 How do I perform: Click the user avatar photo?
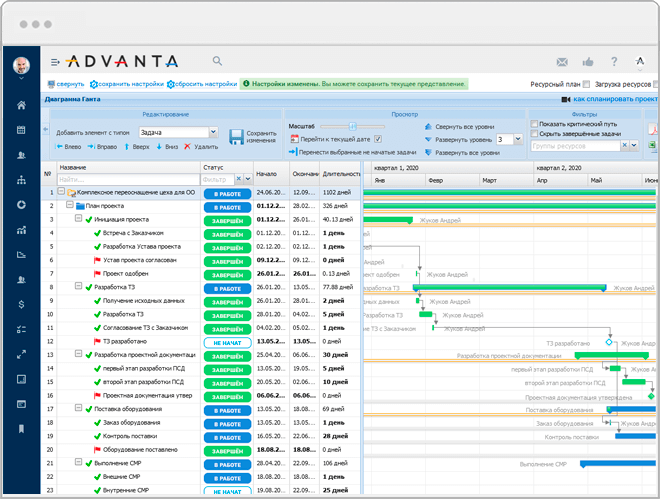21,65
